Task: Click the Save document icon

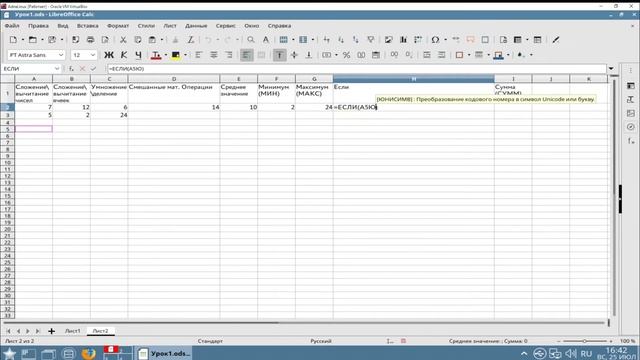Action: coord(52,40)
